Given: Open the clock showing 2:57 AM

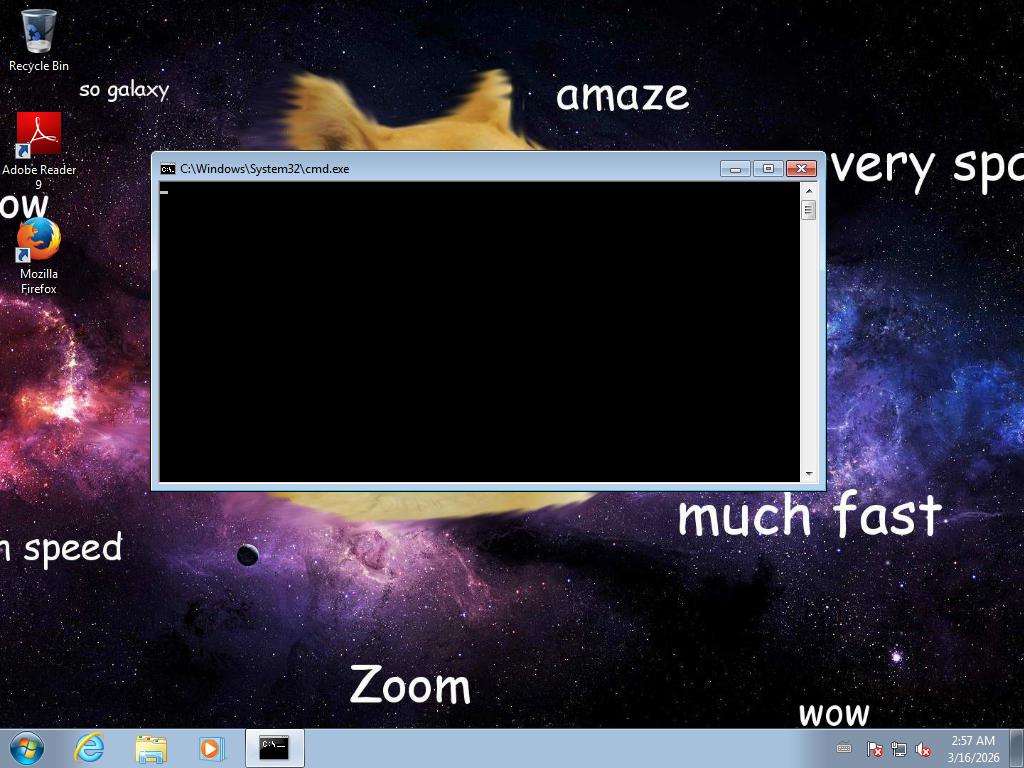Looking at the screenshot, I should pos(972,748).
